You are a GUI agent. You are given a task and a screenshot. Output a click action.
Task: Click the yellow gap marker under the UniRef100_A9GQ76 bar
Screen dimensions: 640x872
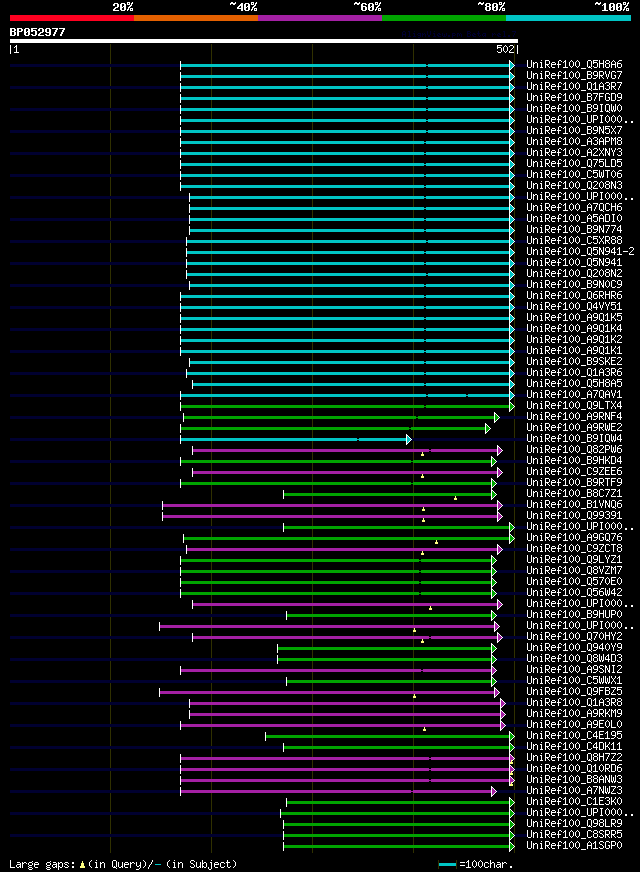pyautogui.click(x=436, y=542)
